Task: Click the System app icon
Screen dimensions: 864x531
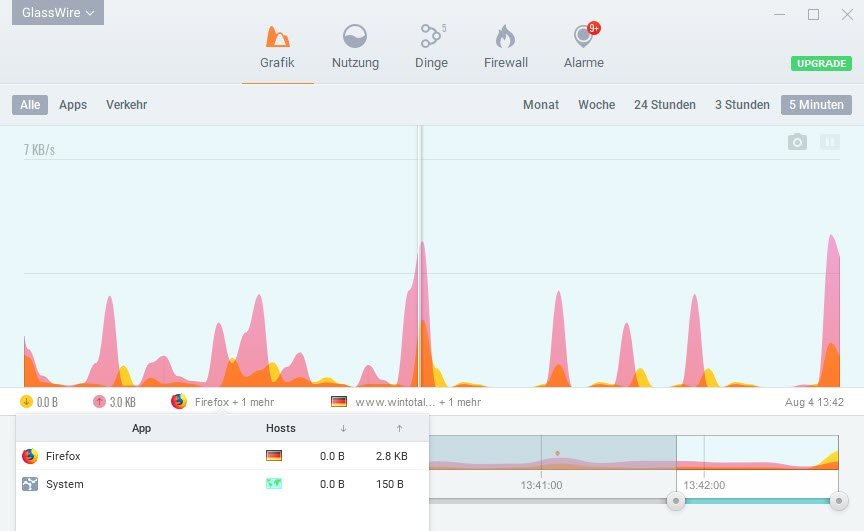Action: pyautogui.click(x=30, y=484)
